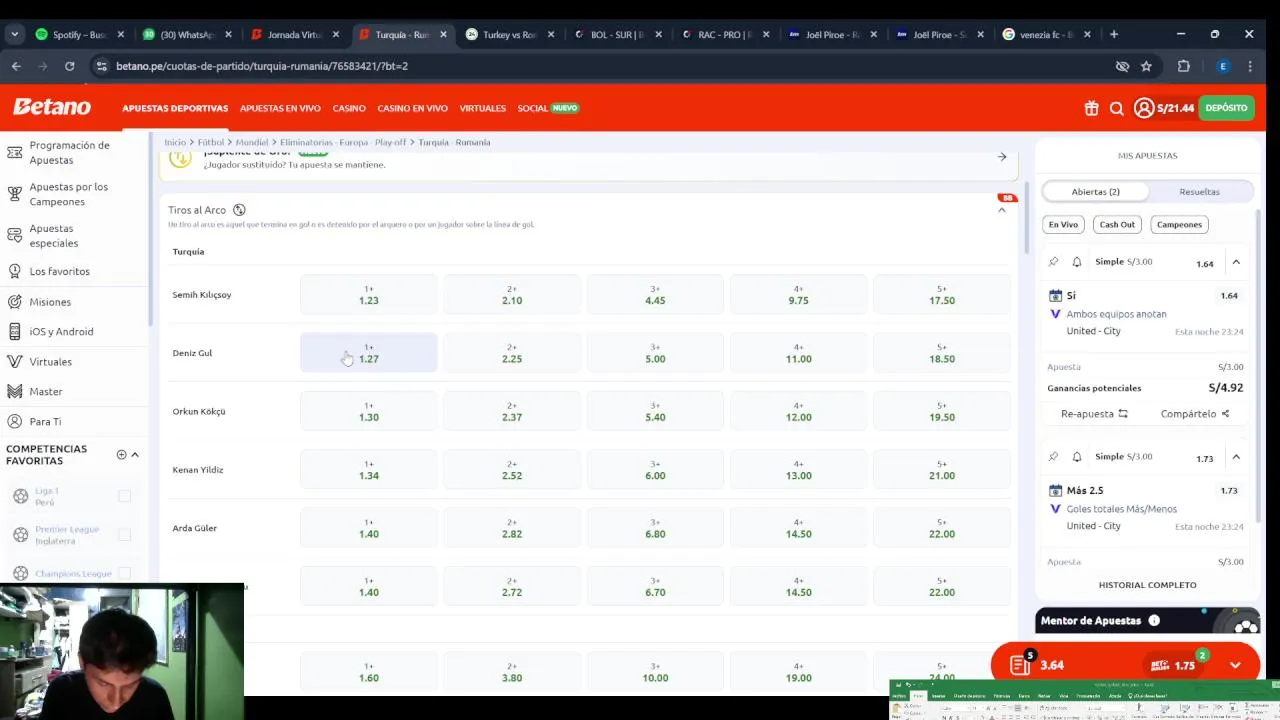Screen dimensions: 1280x720
Task: Open APUESTAS EN VIVO menu
Action: (280, 108)
